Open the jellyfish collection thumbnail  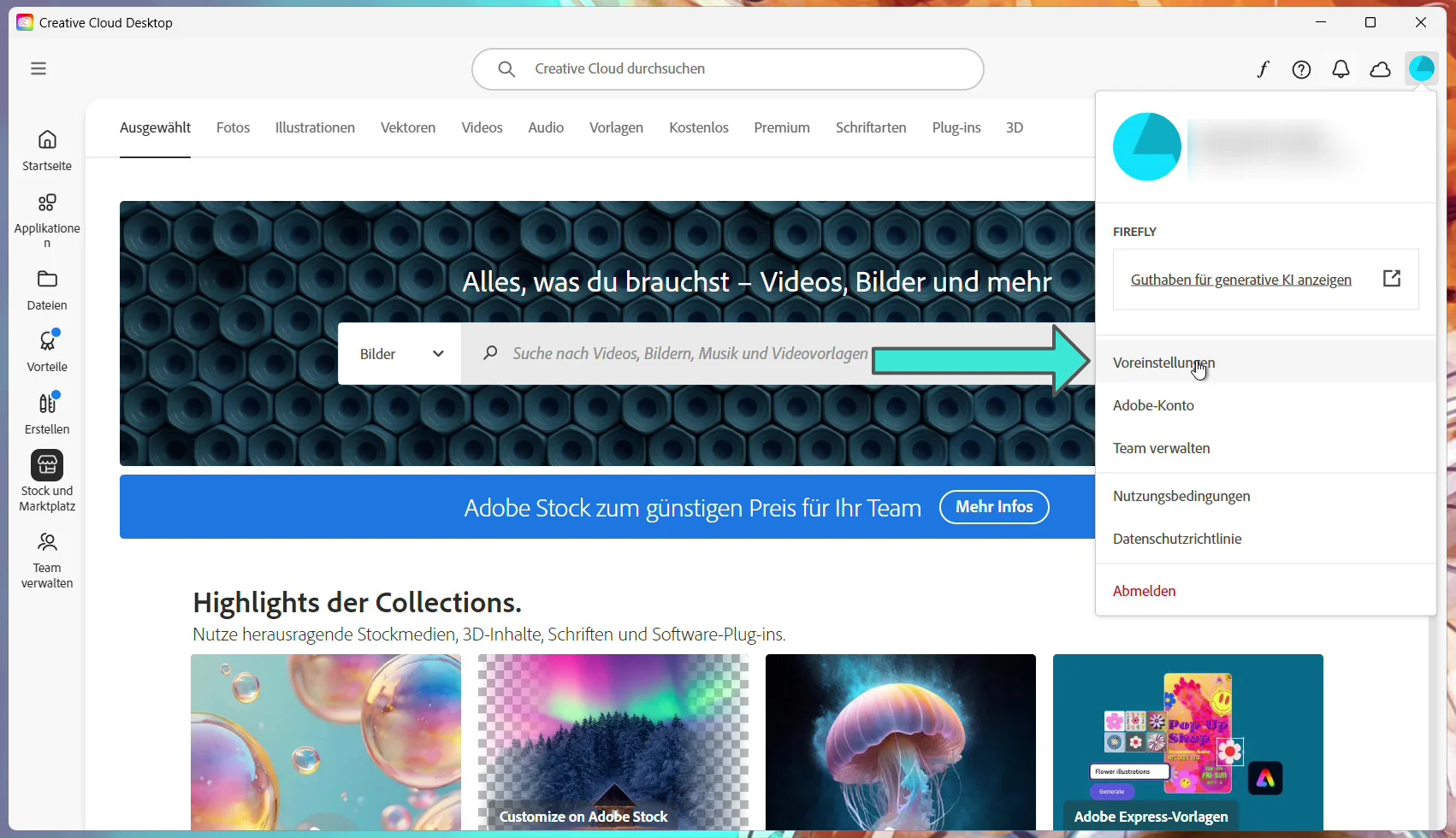pyautogui.click(x=901, y=742)
